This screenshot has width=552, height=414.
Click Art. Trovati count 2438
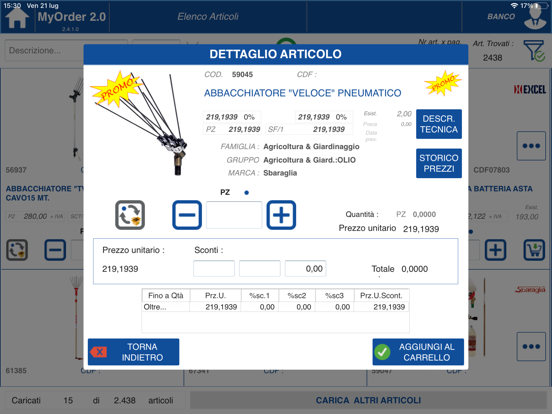click(x=493, y=58)
